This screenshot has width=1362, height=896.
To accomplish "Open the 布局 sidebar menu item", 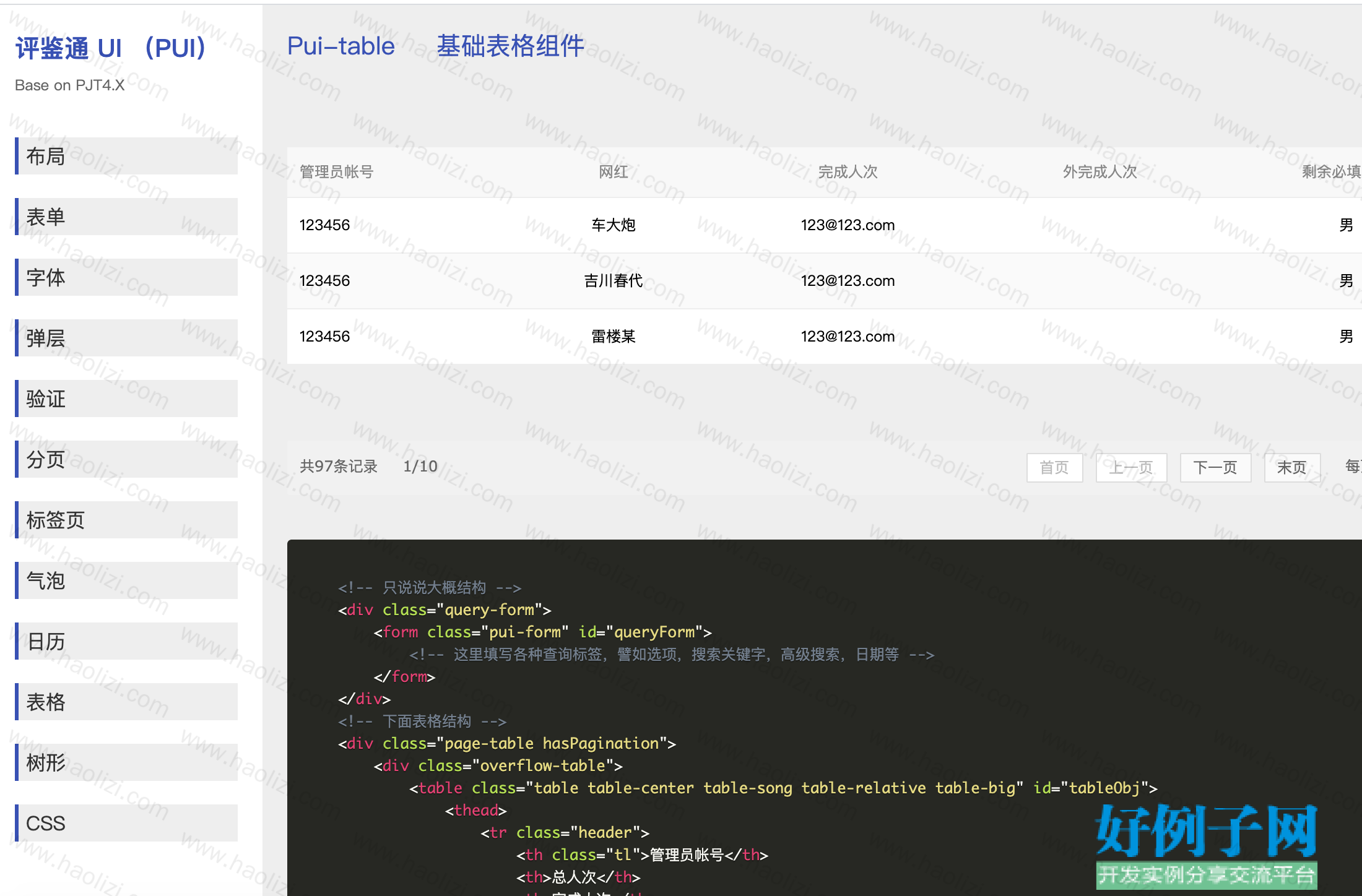I will pyautogui.click(x=126, y=156).
